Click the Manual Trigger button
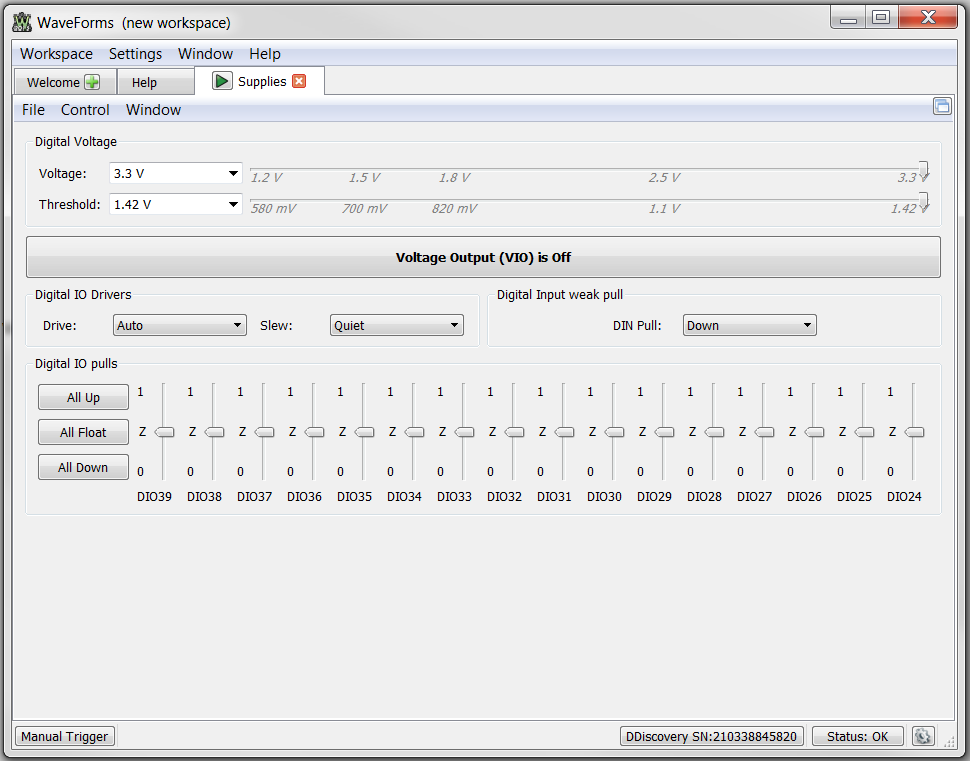 65,736
